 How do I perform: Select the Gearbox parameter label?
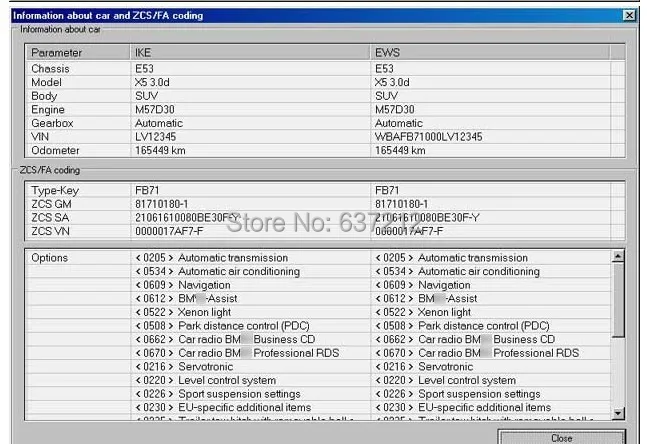click(52, 123)
